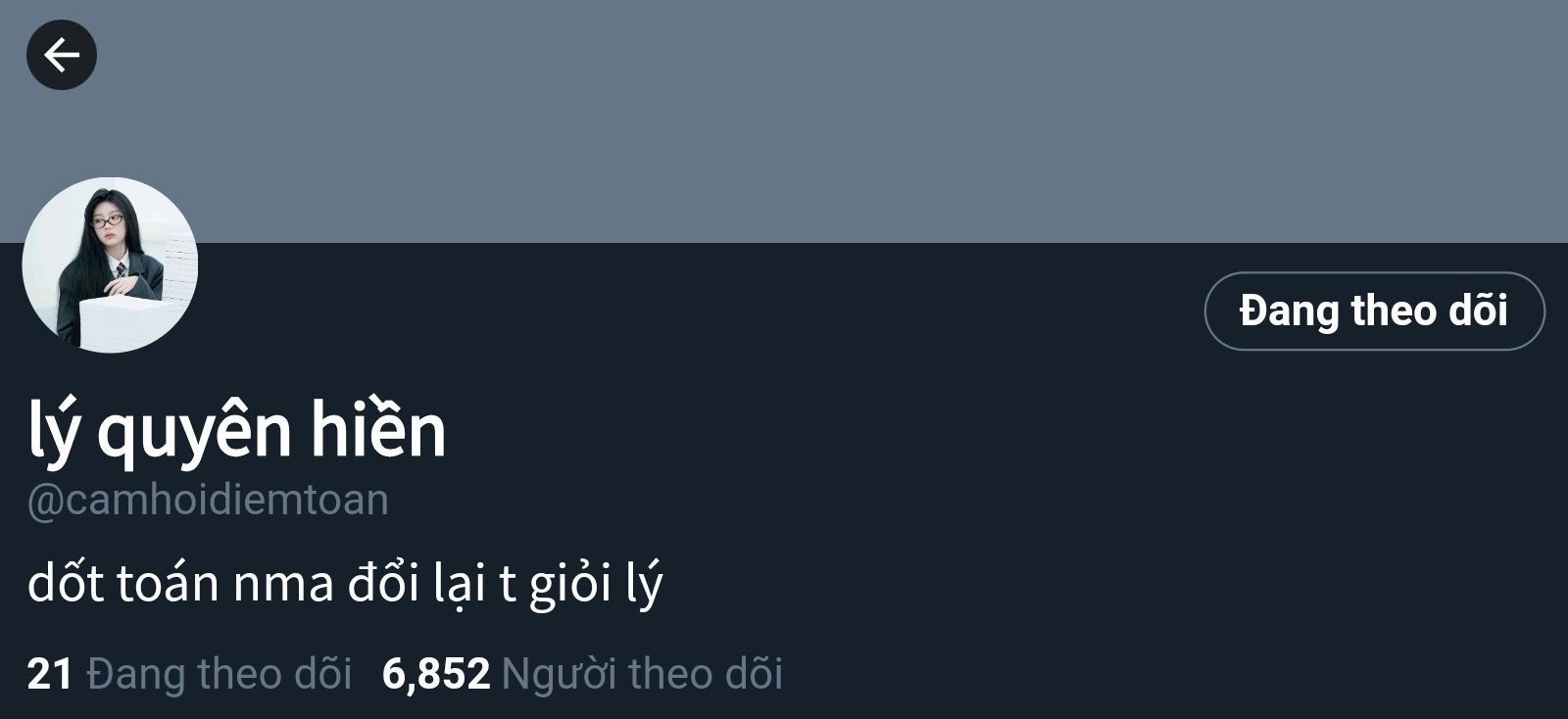Select the display name lý quyên hiền
The image size is (1568, 719).
pos(237,430)
